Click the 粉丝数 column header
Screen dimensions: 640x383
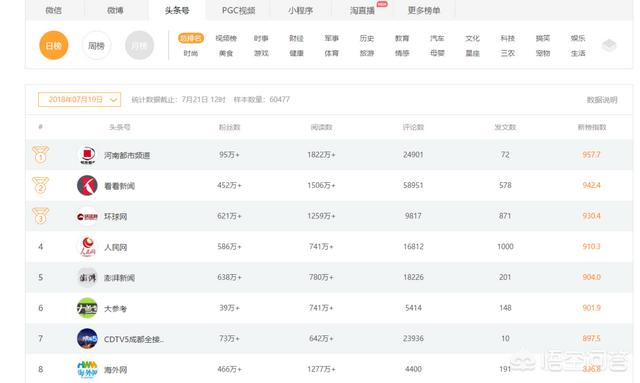tap(229, 127)
